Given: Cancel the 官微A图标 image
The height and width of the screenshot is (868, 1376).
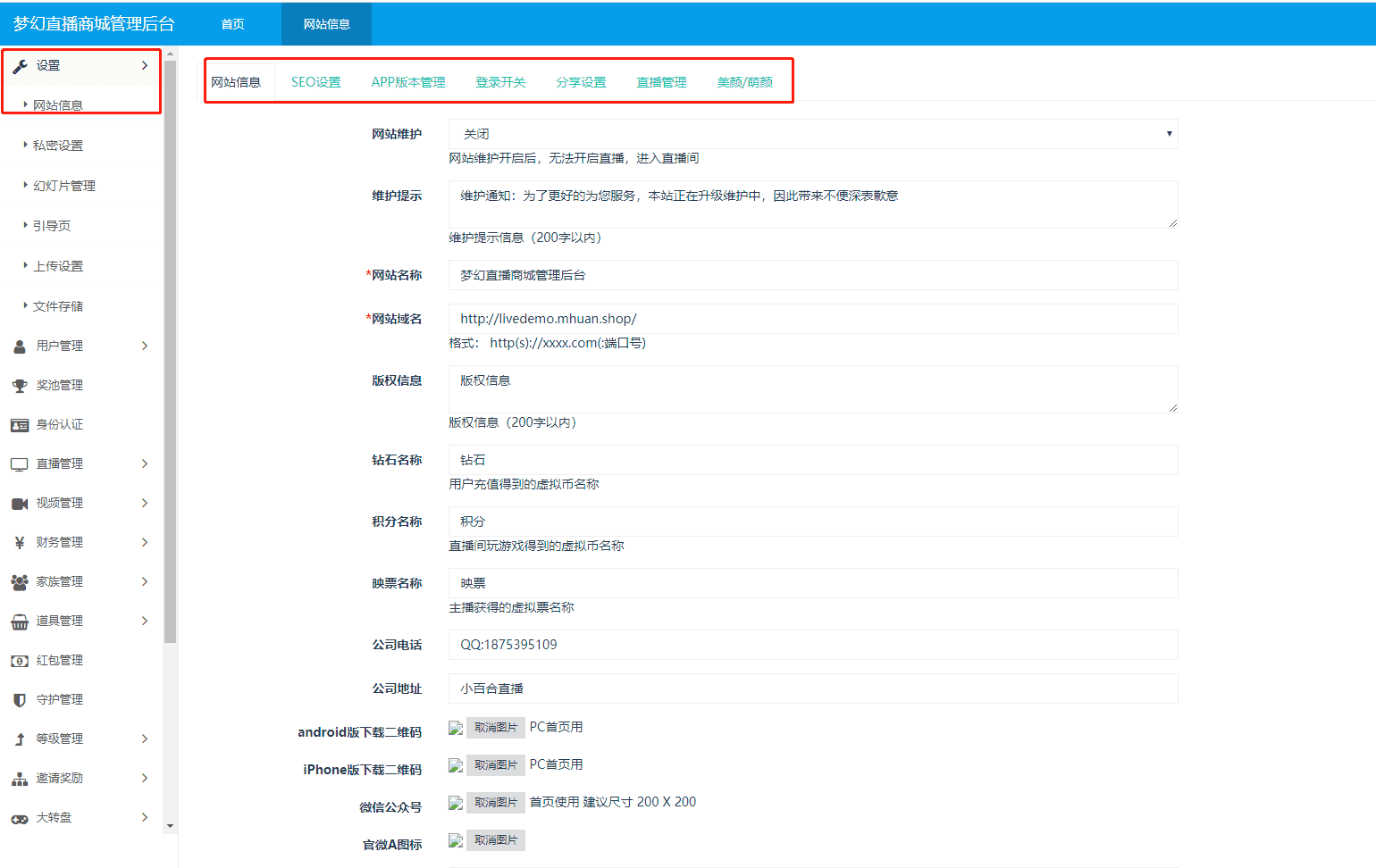Looking at the screenshot, I should [496, 840].
